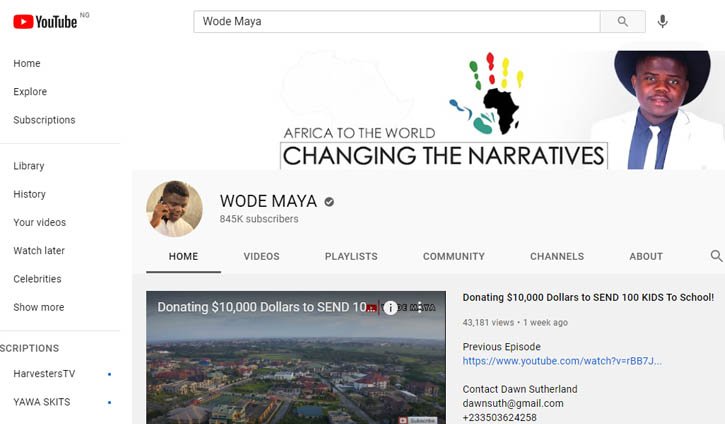Screen dimensions: 725x424
Task: Open the video player more-options dots
Action: click(419, 307)
